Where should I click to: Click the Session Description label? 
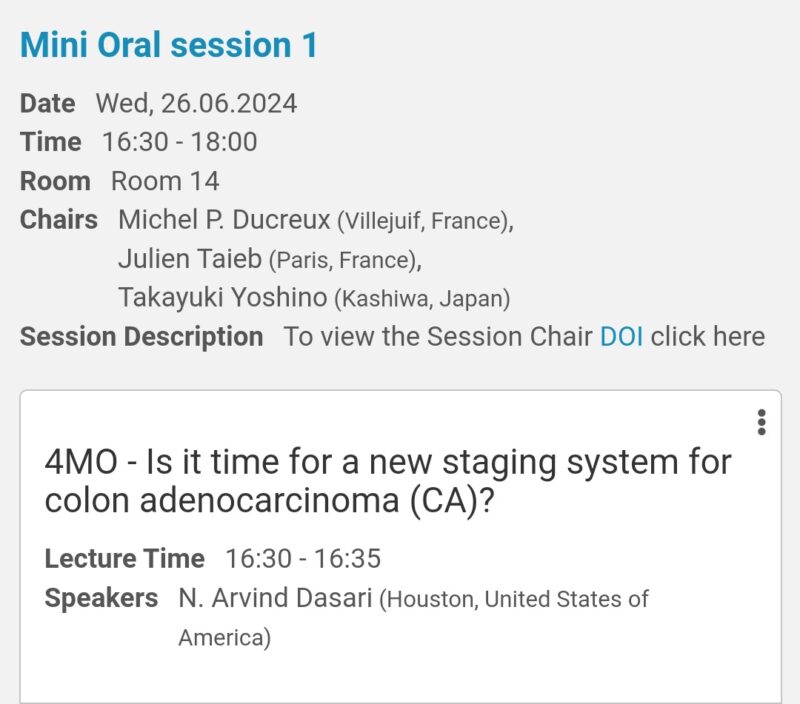click(x=141, y=337)
